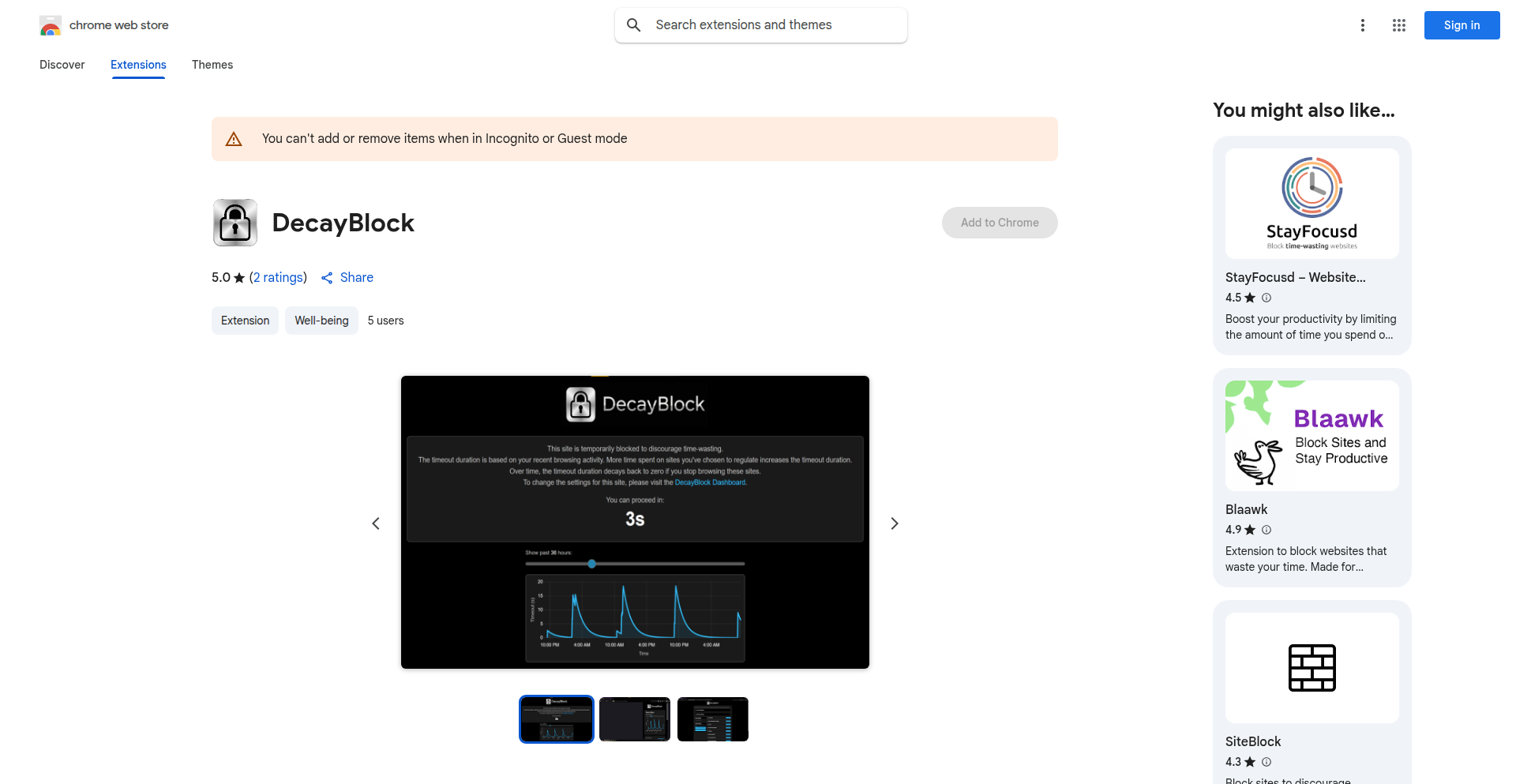Click the warning triangle icon in banner

[234, 139]
